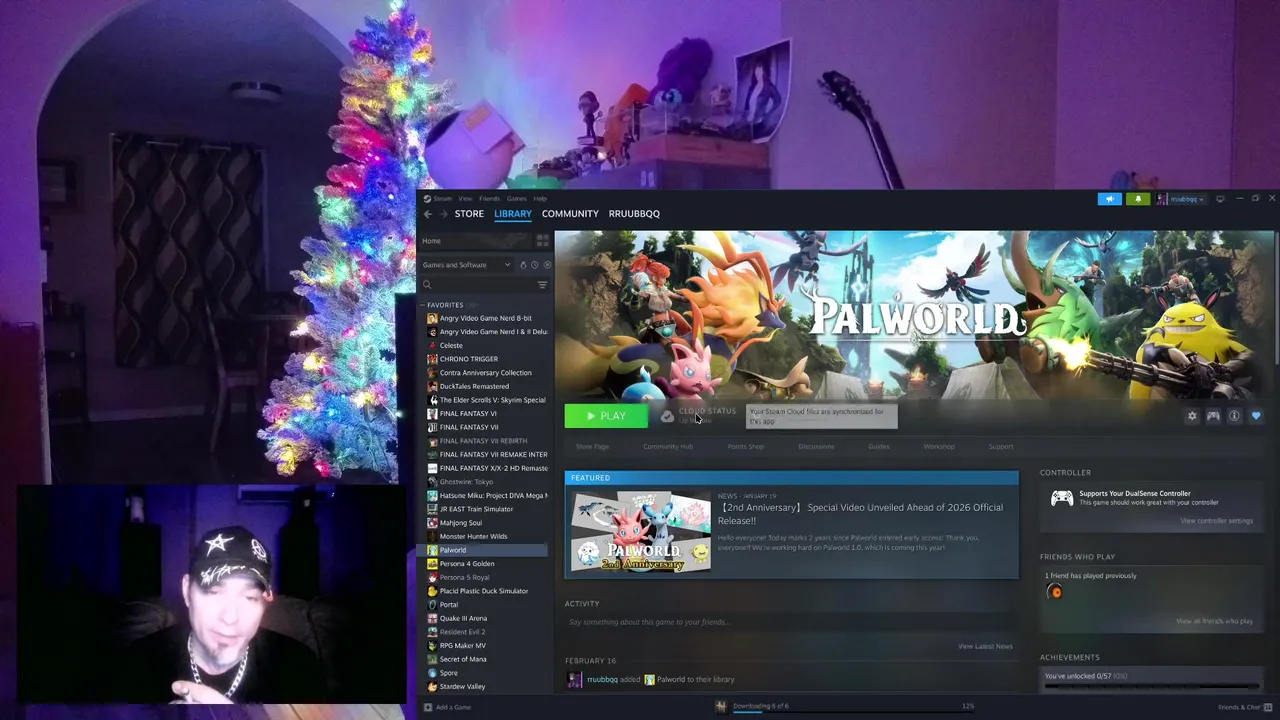
Task: Open the Friends menu
Action: (489, 199)
